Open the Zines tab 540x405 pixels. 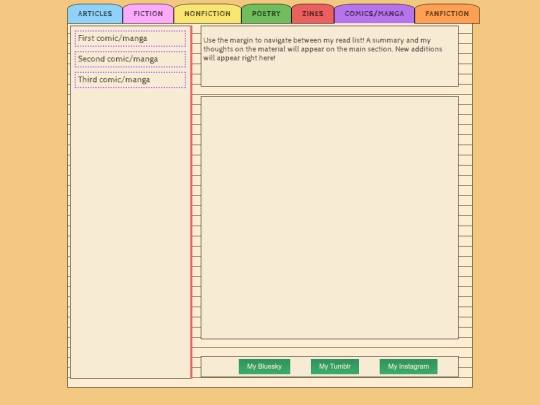tap(313, 14)
